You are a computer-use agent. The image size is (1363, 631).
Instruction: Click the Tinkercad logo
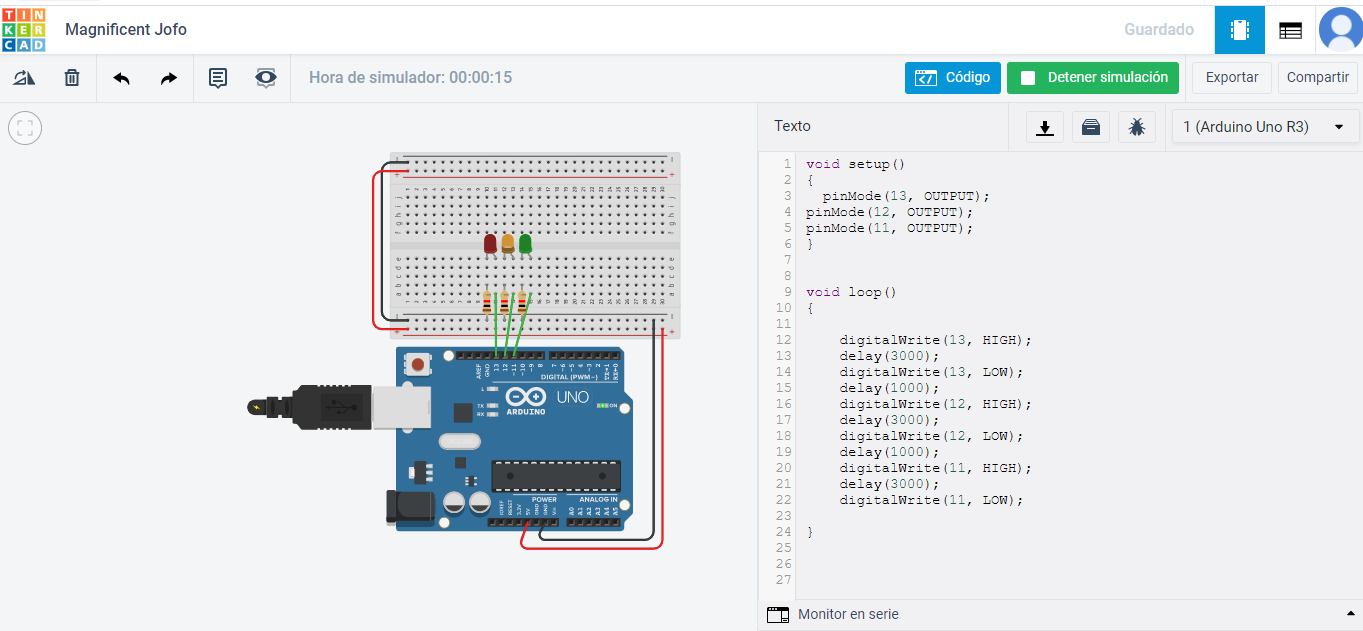coord(24,29)
